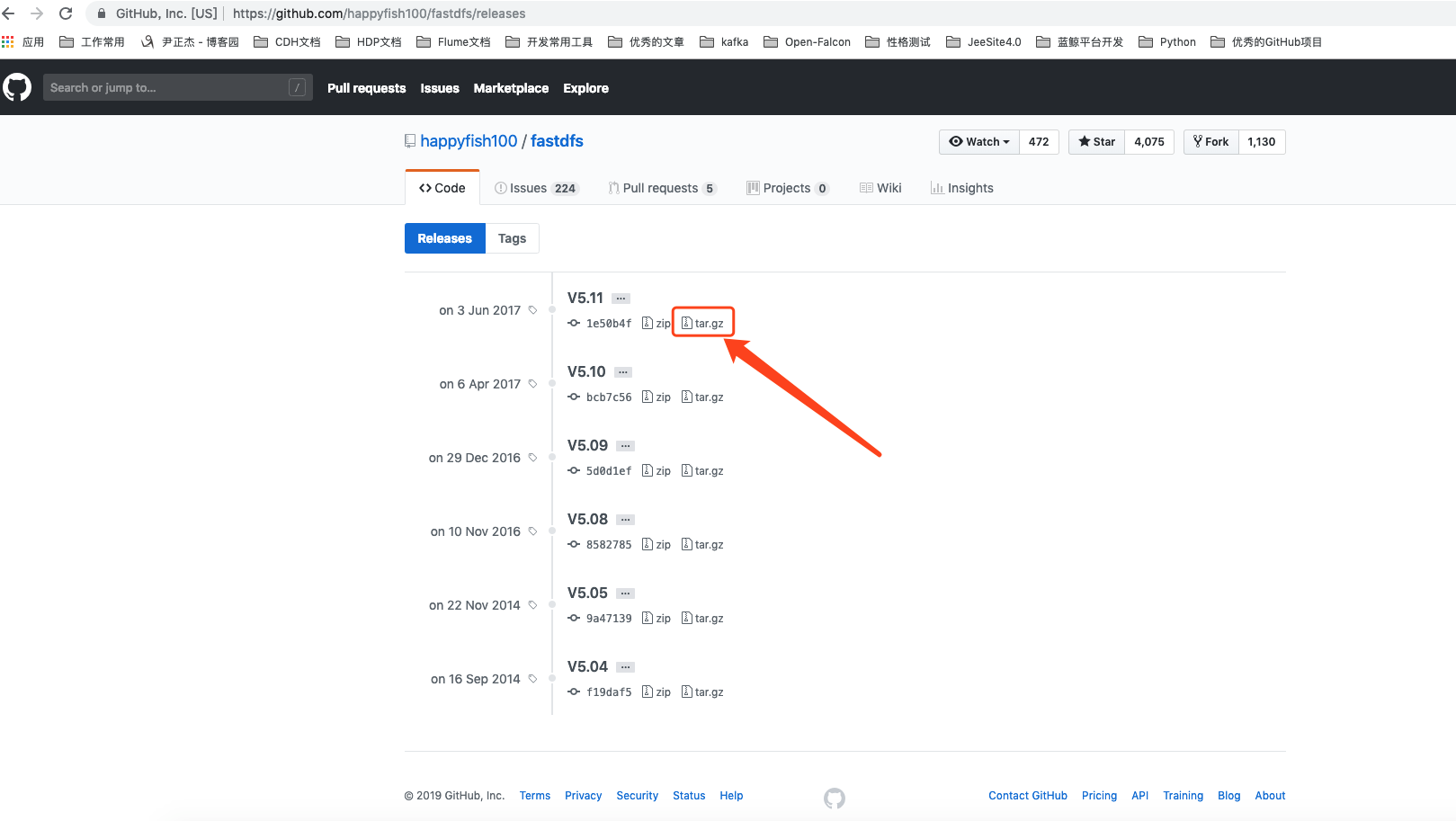The height and width of the screenshot is (821, 1456).
Task: Expand the V5.09 ellipsis details
Action: click(x=626, y=446)
